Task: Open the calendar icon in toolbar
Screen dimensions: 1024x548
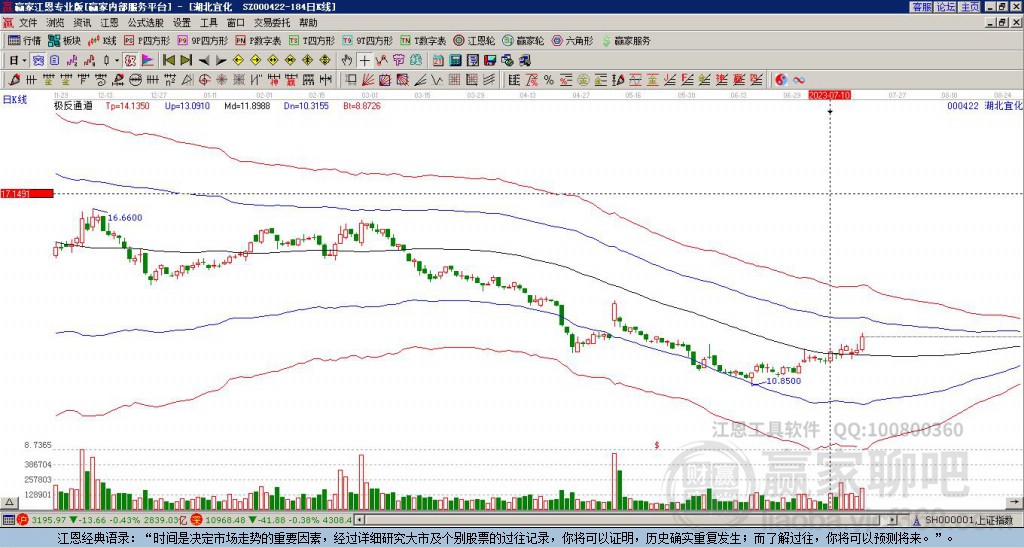Action: click(438, 61)
